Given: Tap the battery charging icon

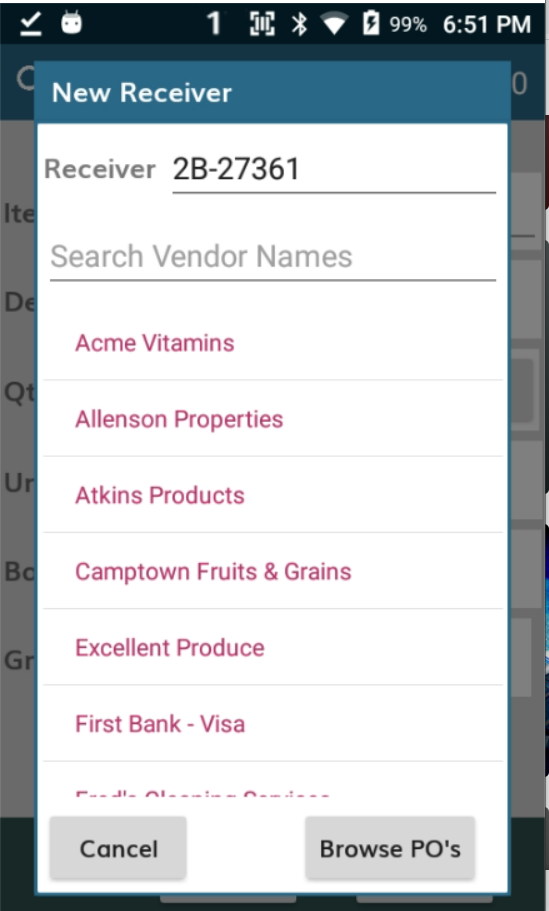Looking at the screenshot, I should click(371, 24).
